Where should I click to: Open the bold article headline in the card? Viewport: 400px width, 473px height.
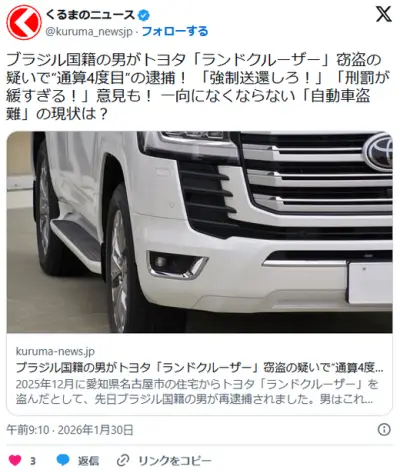point(200,368)
